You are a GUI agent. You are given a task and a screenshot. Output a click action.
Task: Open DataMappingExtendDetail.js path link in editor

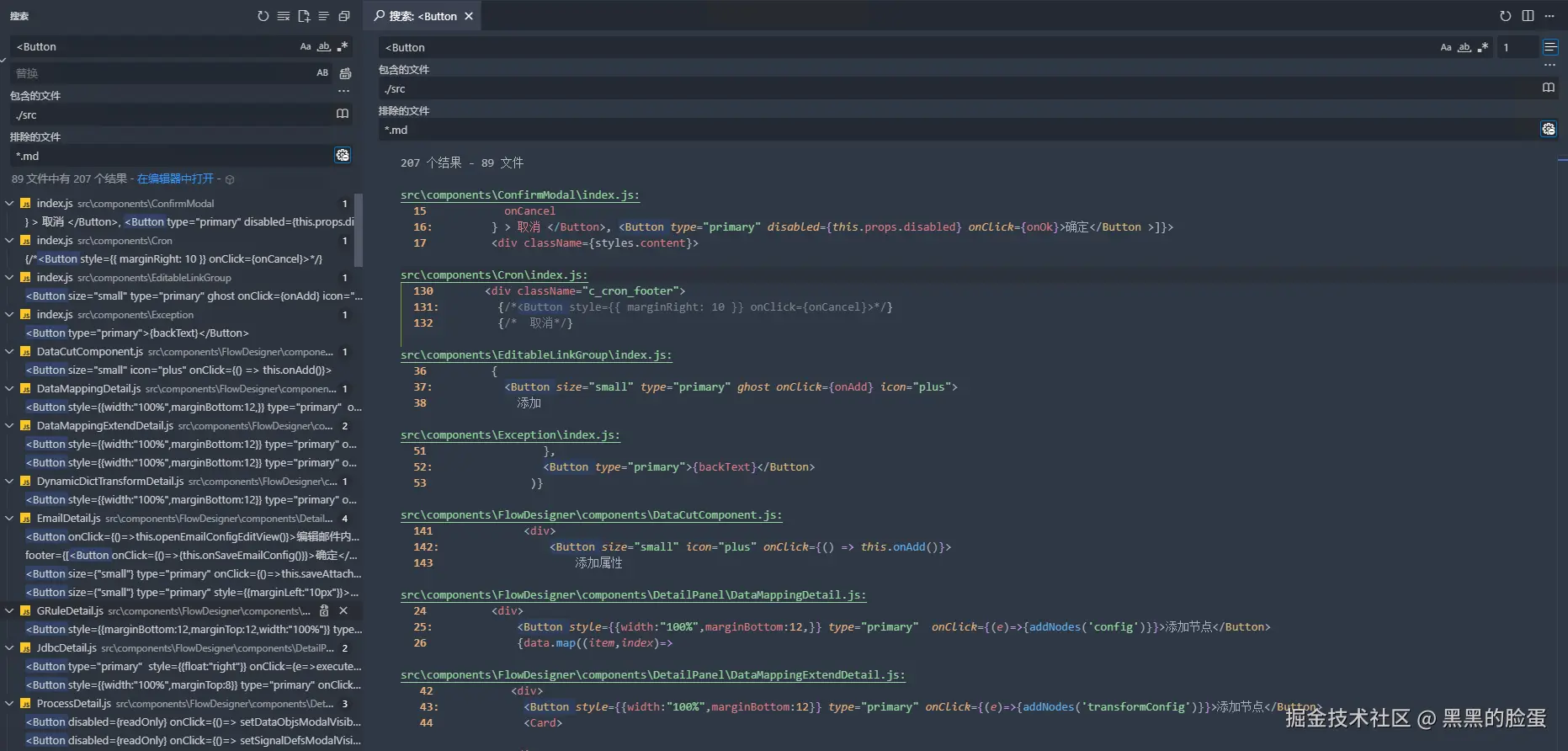(652, 675)
